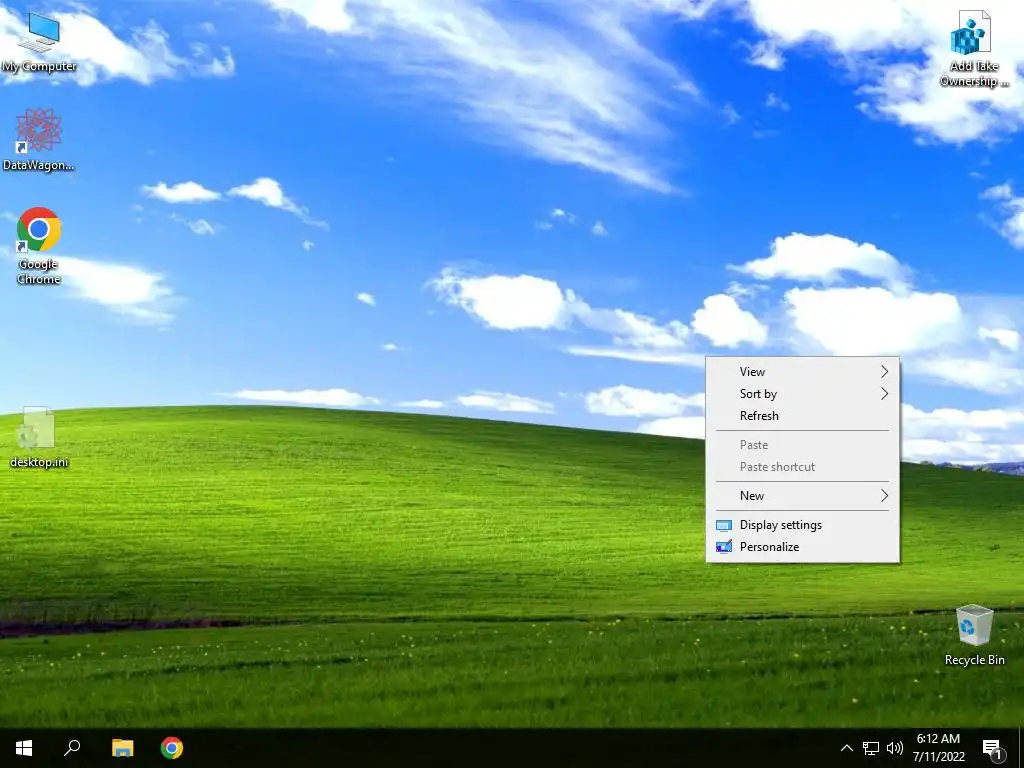Open Display settings from the context menu

tap(803, 525)
